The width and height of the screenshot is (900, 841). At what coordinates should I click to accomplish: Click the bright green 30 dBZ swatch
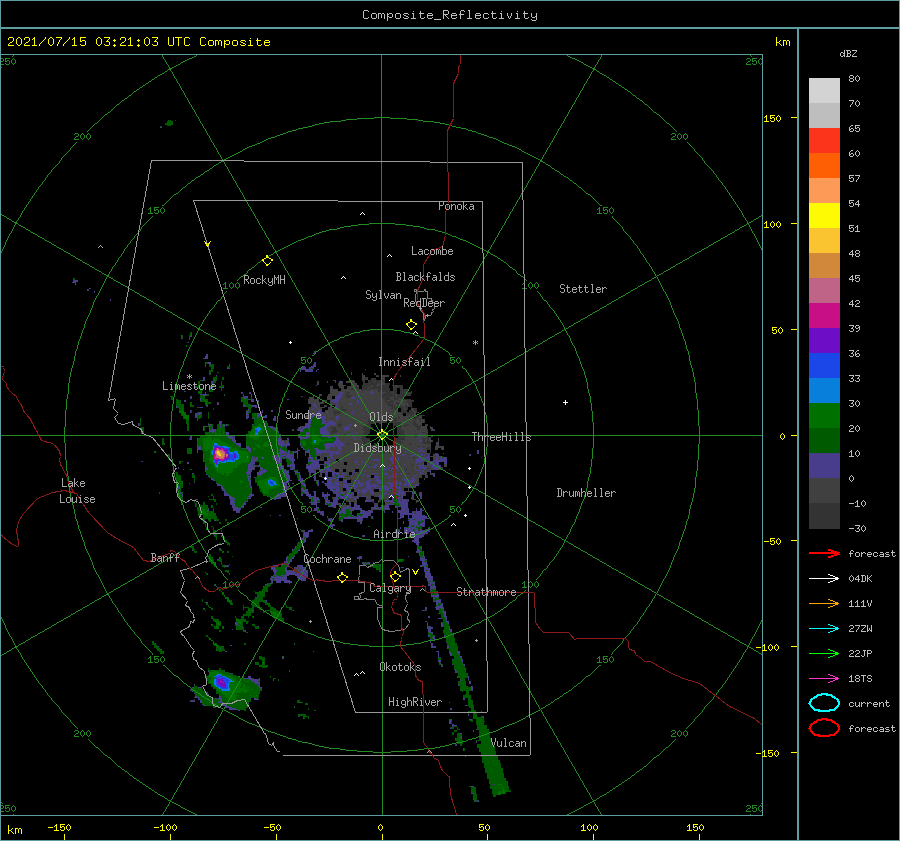pyautogui.click(x=824, y=415)
